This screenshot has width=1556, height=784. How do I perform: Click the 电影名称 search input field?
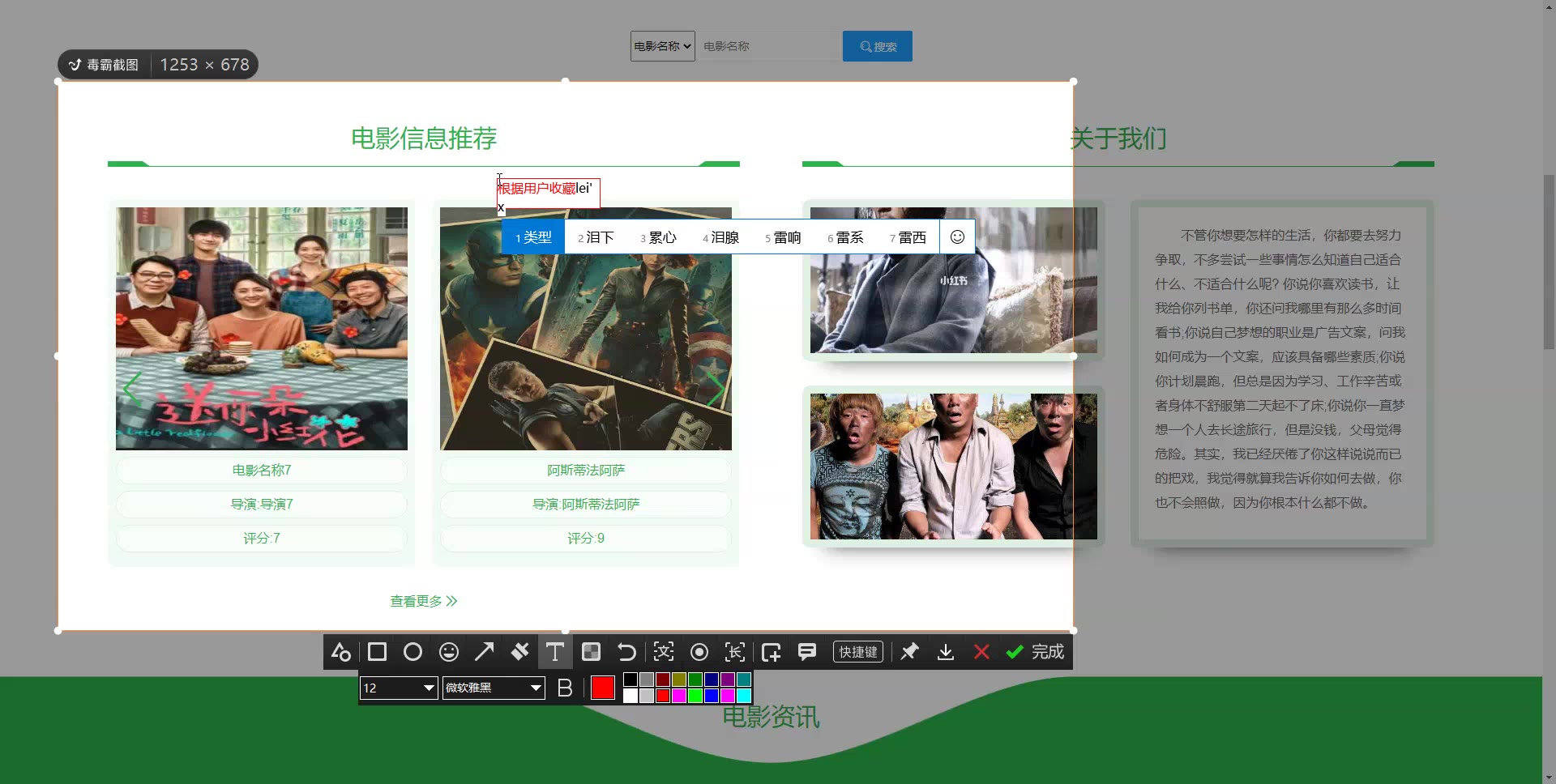click(x=768, y=46)
